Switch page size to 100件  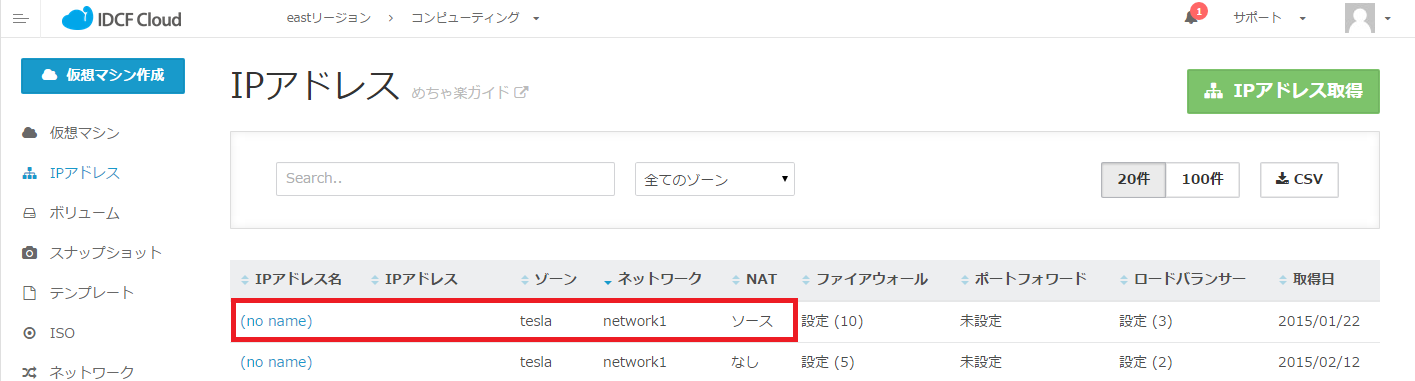coord(1203,180)
